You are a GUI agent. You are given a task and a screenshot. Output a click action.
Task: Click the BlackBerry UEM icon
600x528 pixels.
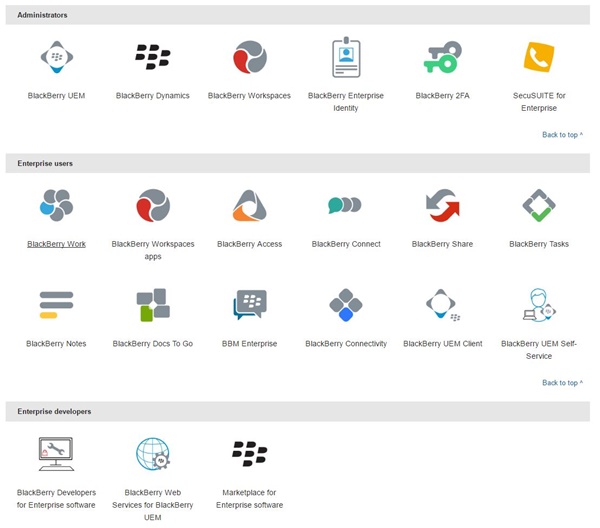pos(56,58)
